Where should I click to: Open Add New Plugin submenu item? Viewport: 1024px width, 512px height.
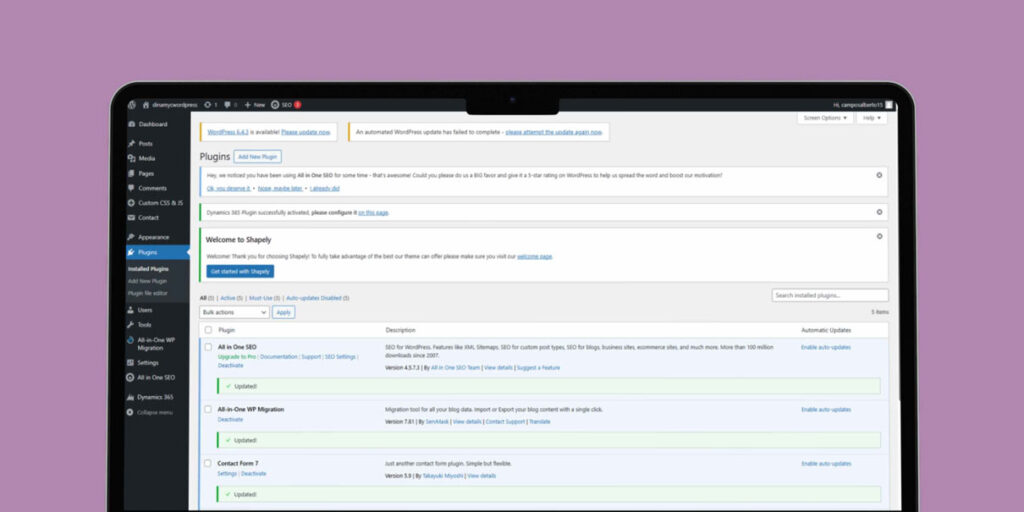148,281
